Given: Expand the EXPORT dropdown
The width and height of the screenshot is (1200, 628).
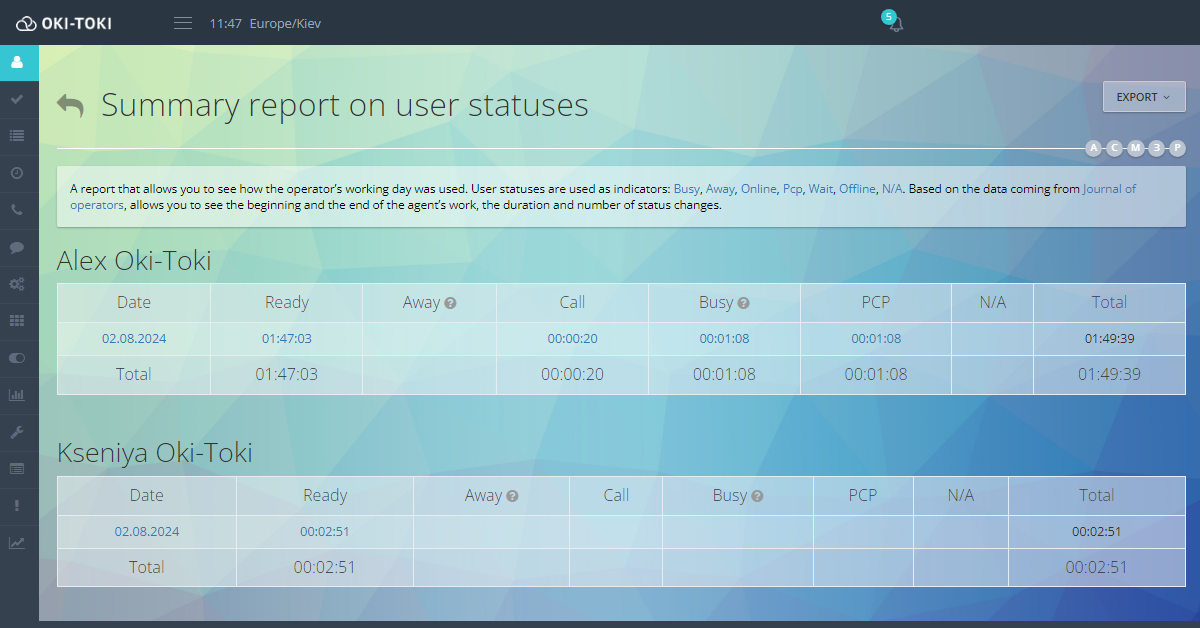Looking at the screenshot, I should (1143, 97).
